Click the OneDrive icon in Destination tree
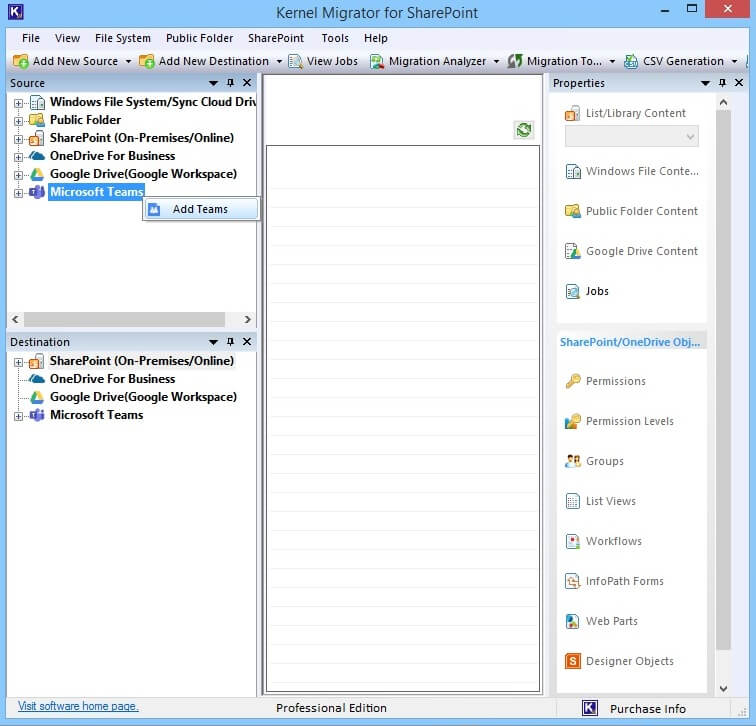The width and height of the screenshot is (756, 726). pyautogui.click(x=37, y=379)
